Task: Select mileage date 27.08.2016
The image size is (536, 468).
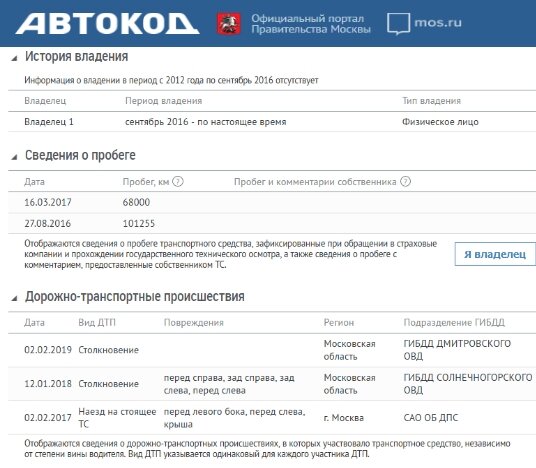Action: [48, 224]
